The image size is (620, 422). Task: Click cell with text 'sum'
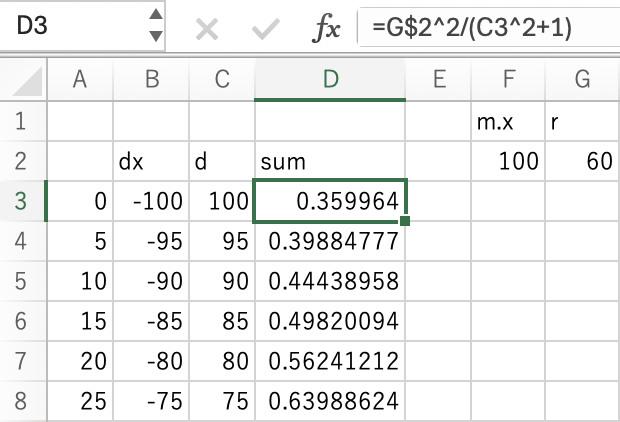[x=330, y=161]
